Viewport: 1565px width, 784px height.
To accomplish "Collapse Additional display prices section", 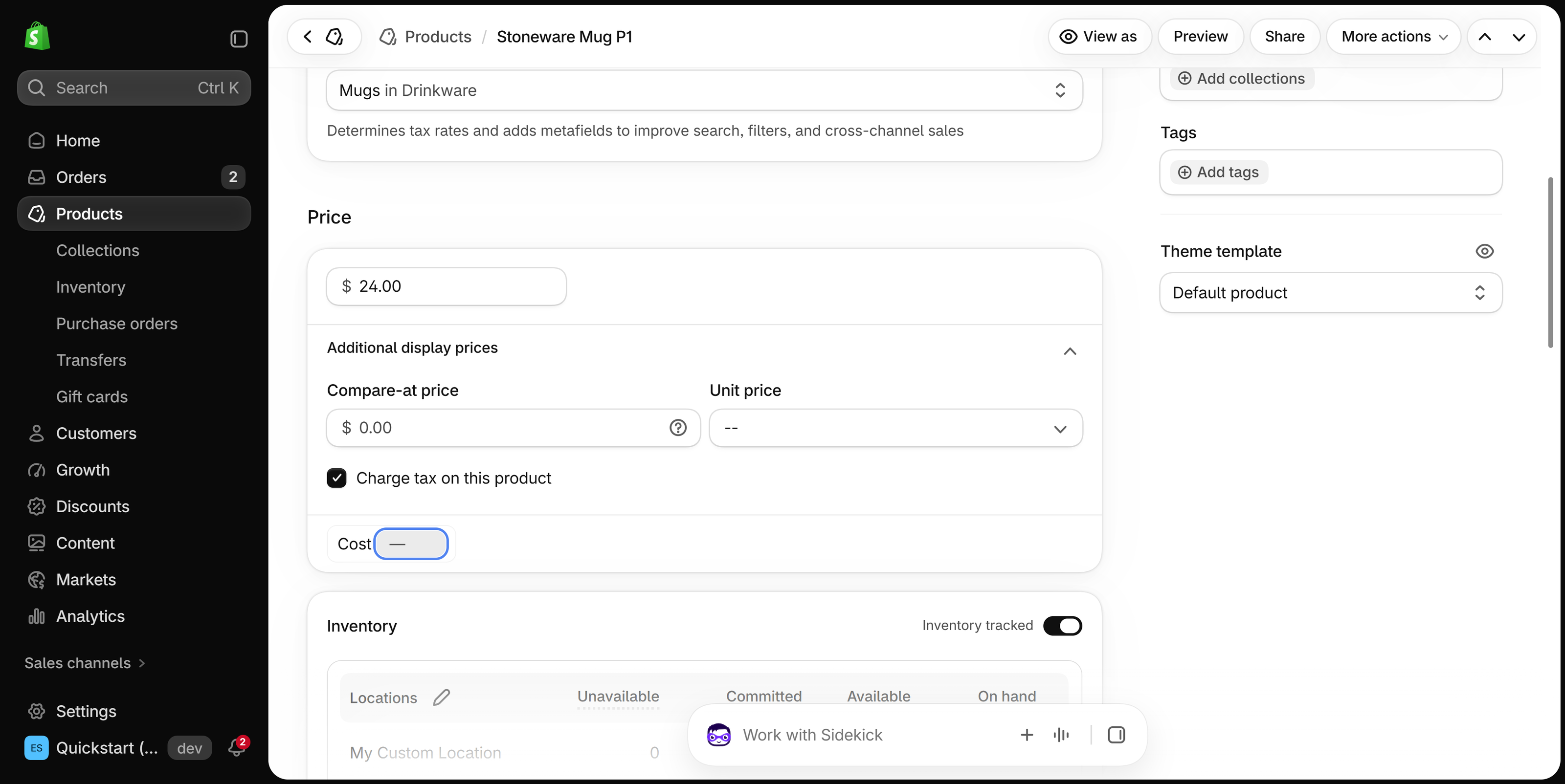I will coord(1070,351).
